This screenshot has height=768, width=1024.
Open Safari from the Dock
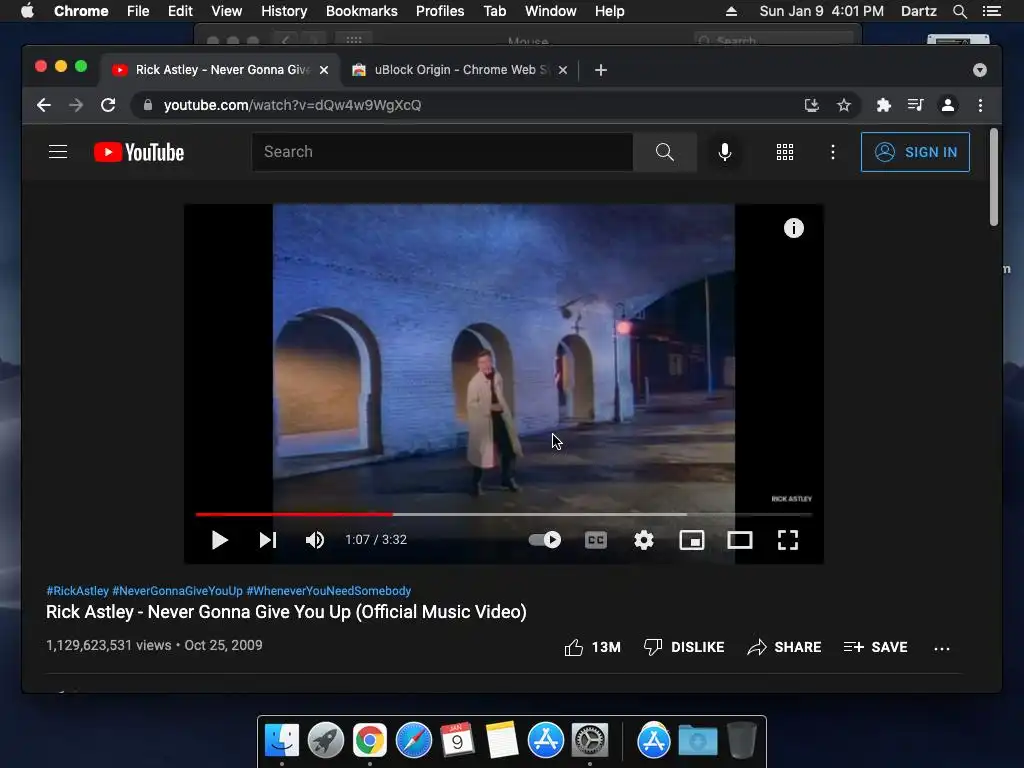point(414,741)
